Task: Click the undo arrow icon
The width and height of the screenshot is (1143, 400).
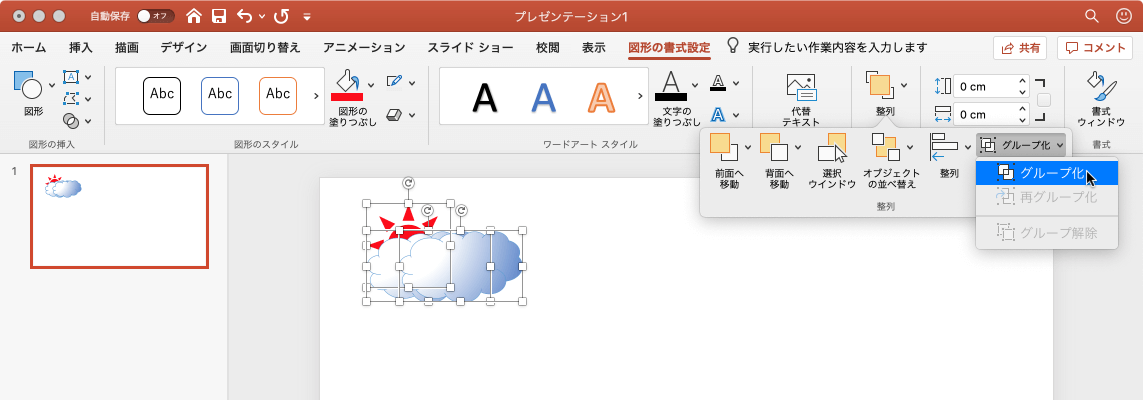Action: tap(245, 15)
